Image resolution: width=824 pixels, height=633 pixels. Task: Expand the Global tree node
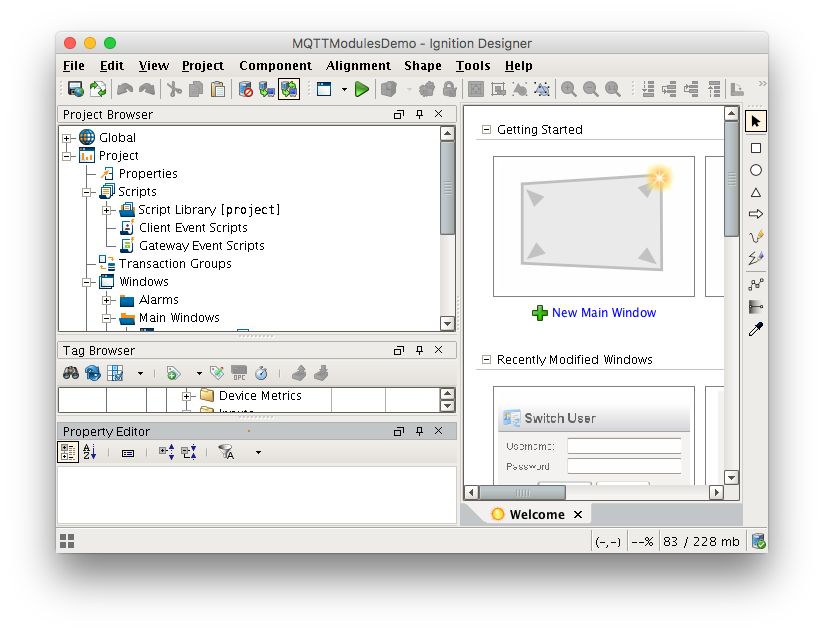(67, 139)
